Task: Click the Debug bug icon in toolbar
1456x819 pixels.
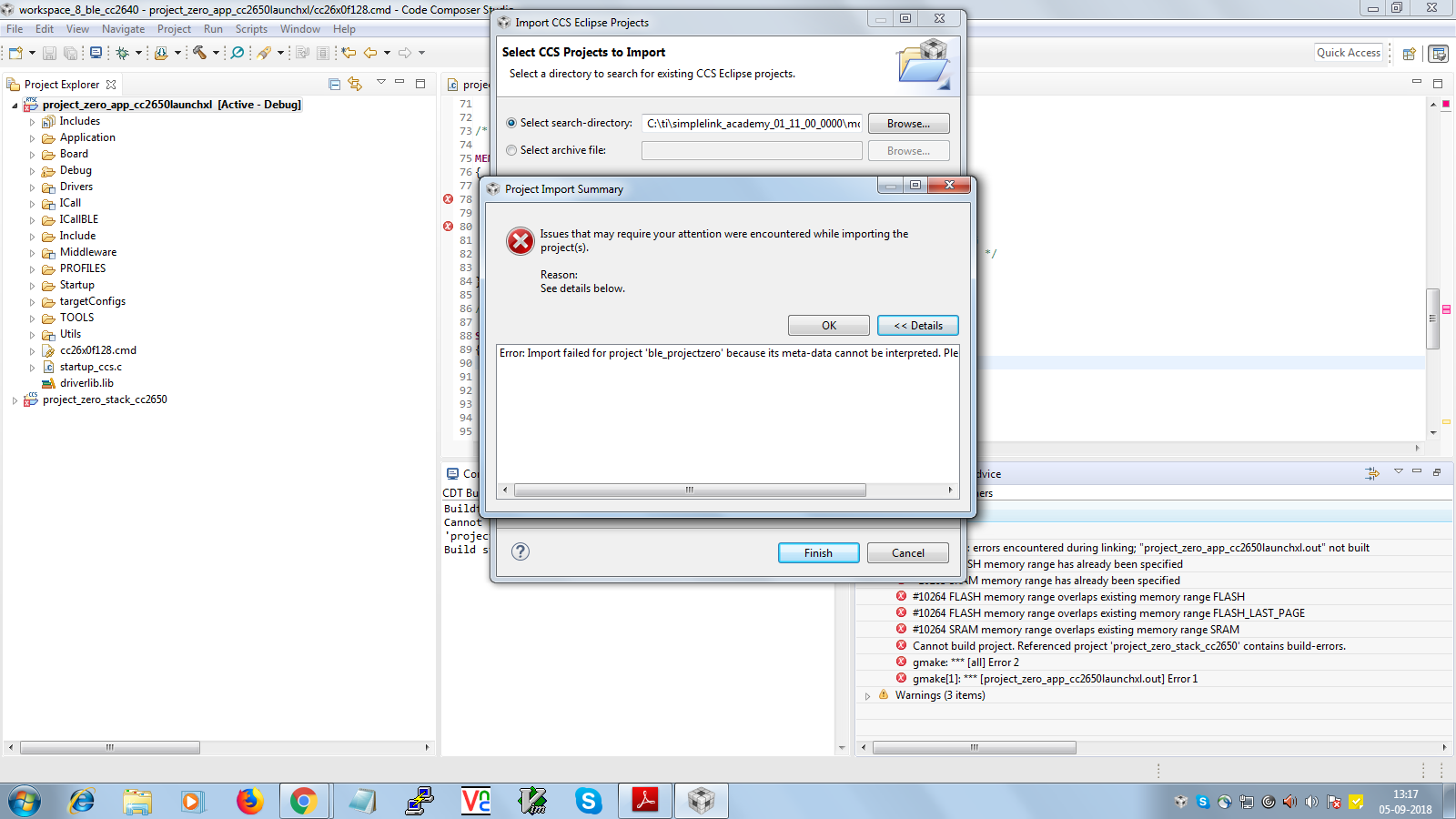Action: point(122,53)
